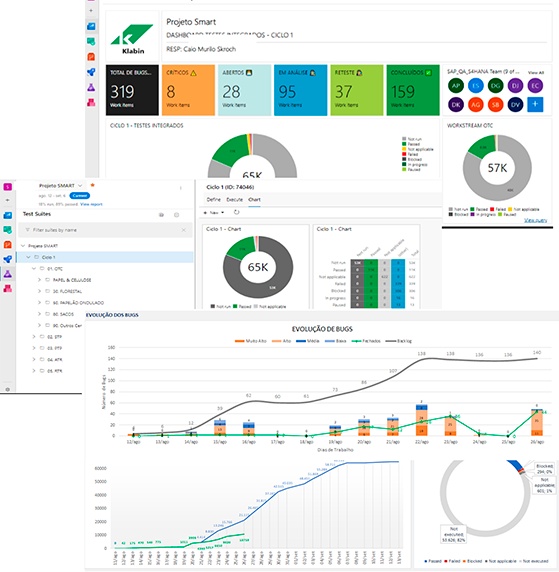Open Repos icon in Test Plans window sidebar
This screenshot has height=572, width=559.
point(8,244)
